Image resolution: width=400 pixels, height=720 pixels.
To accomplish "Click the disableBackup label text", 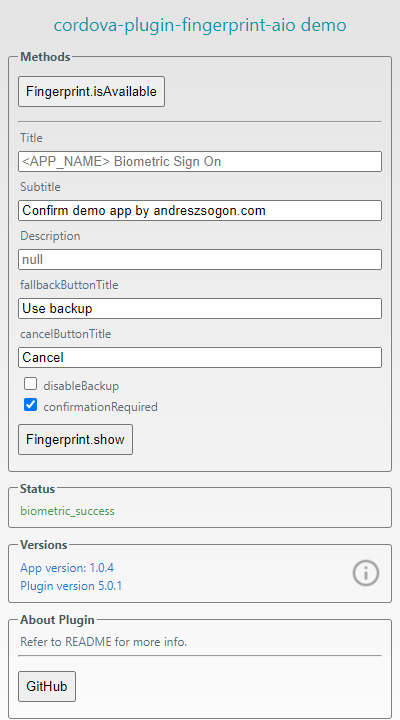I will pos(81,386).
